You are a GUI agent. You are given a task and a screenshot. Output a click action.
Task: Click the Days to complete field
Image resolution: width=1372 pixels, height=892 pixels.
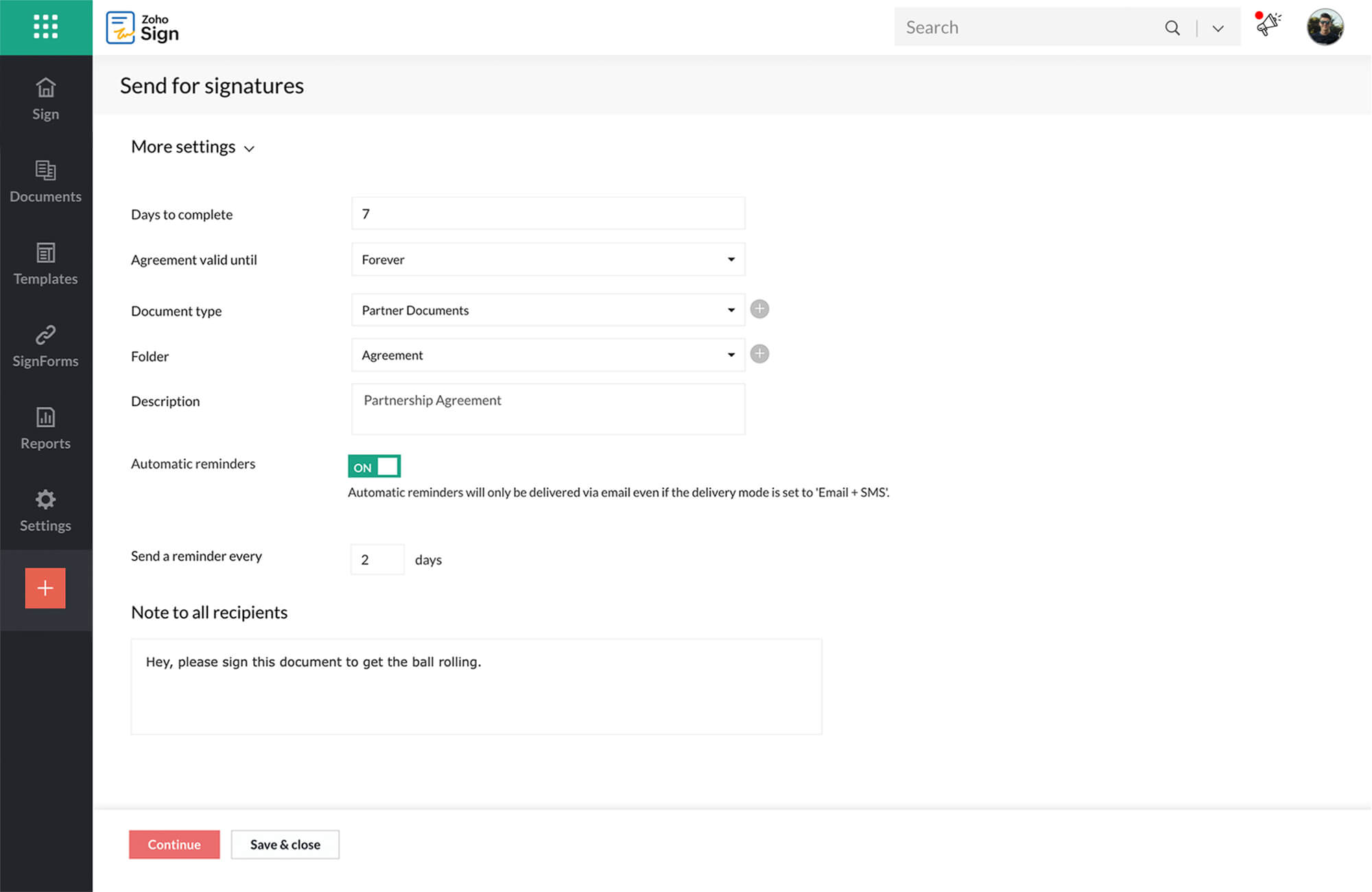click(x=547, y=214)
